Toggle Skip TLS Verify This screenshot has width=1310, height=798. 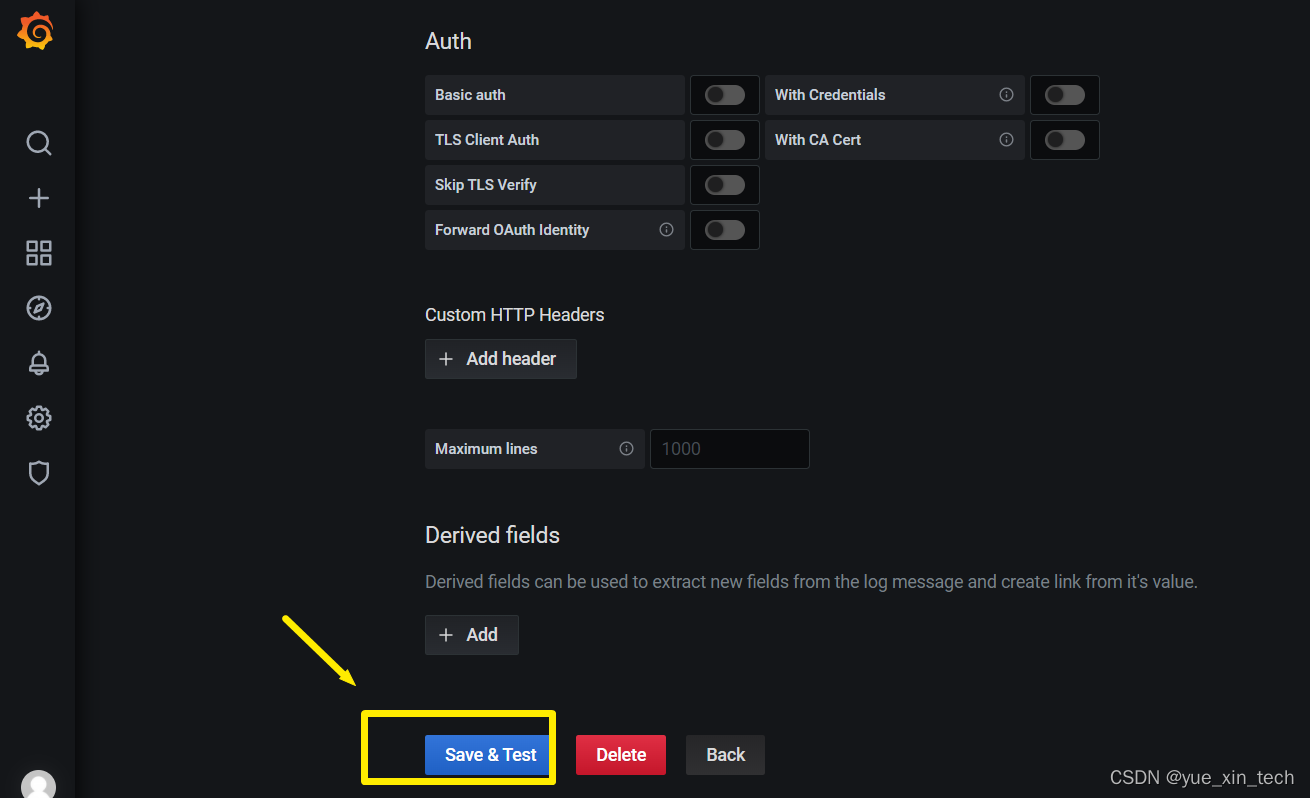click(725, 185)
